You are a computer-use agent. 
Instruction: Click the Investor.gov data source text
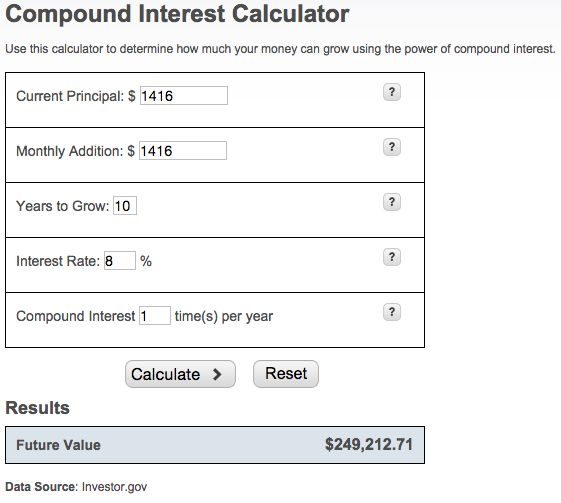tap(114, 487)
